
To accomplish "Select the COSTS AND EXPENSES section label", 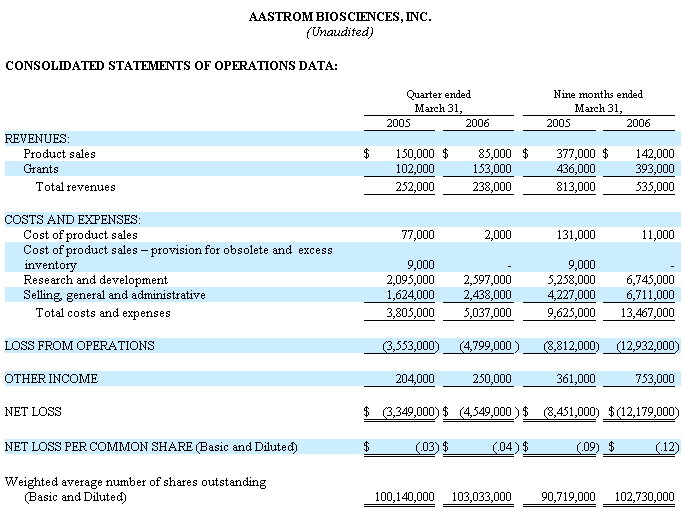I will tap(72, 219).
